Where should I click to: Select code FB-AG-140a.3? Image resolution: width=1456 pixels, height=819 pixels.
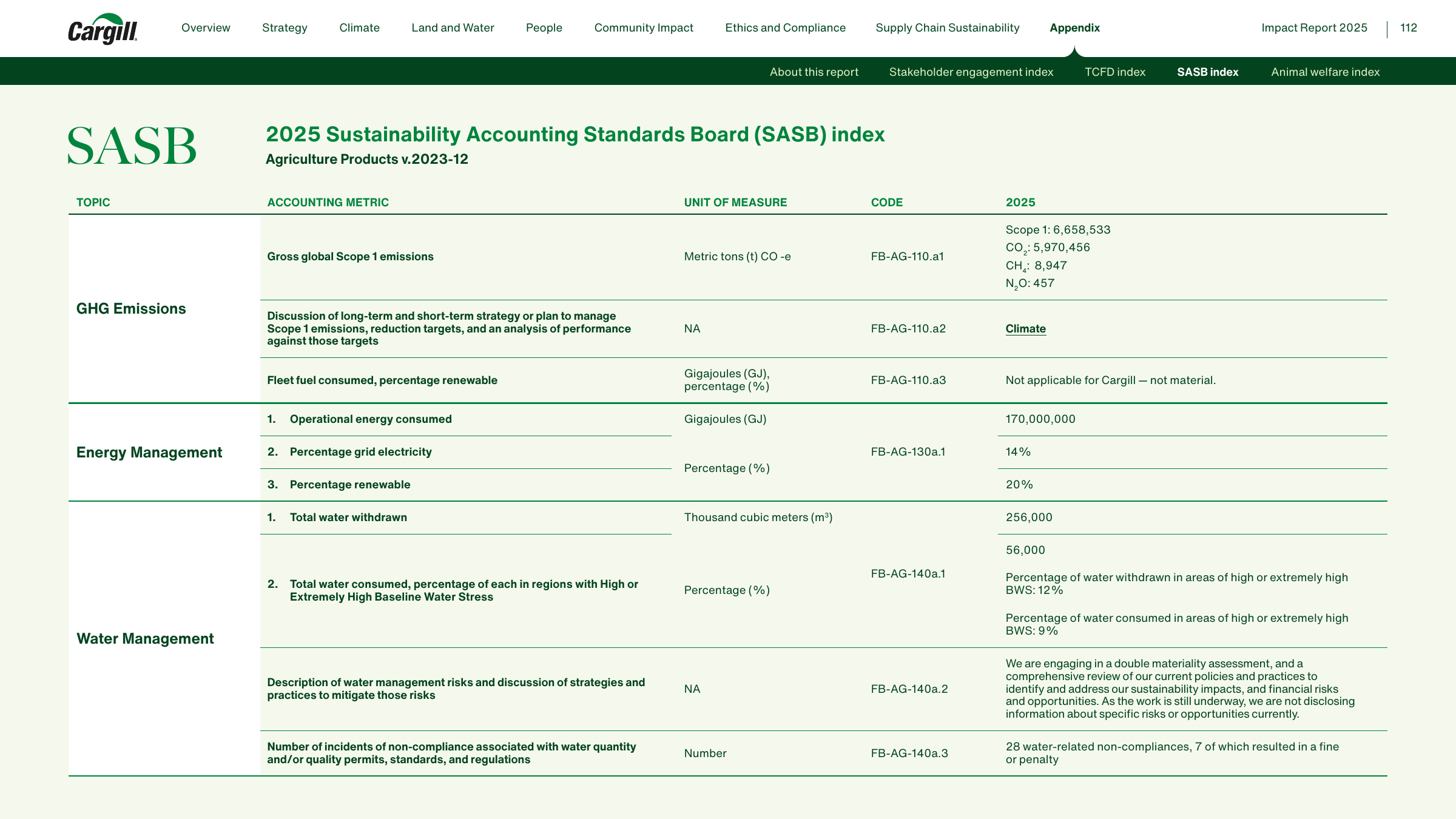point(909,753)
